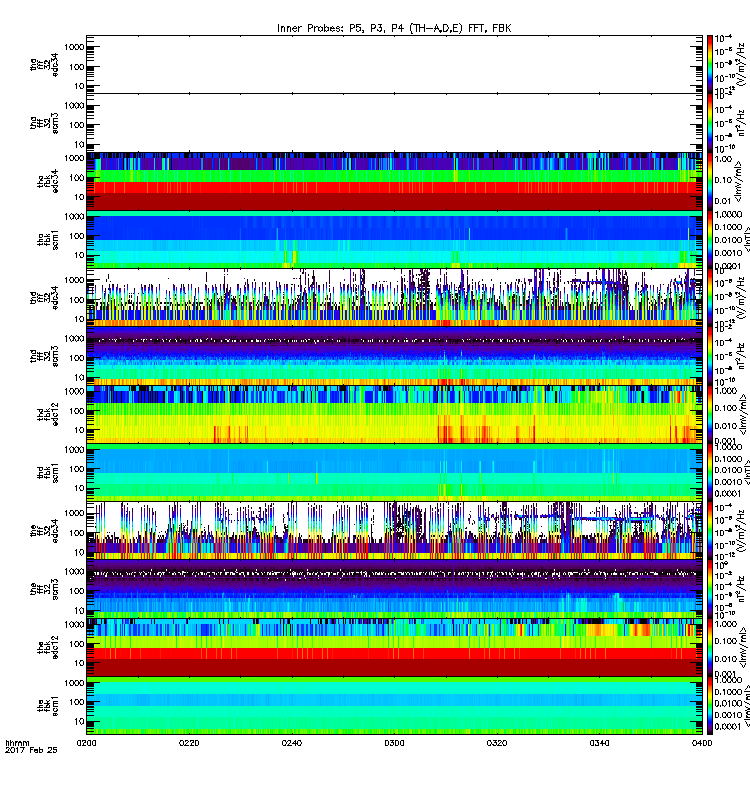Select the tha fbk scm1 spectrogram panel
The image size is (750, 800).
tap(394, 239)
